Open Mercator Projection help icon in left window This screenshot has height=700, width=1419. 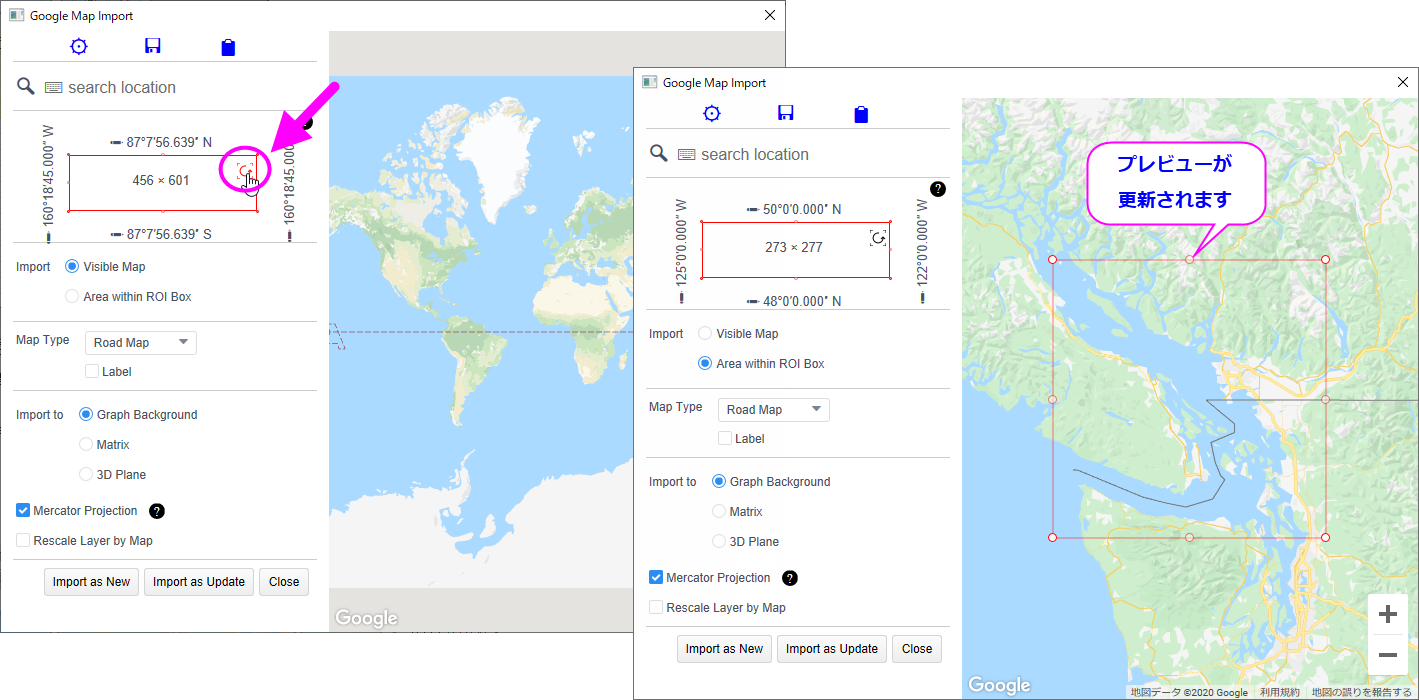[x=157, y=511]
